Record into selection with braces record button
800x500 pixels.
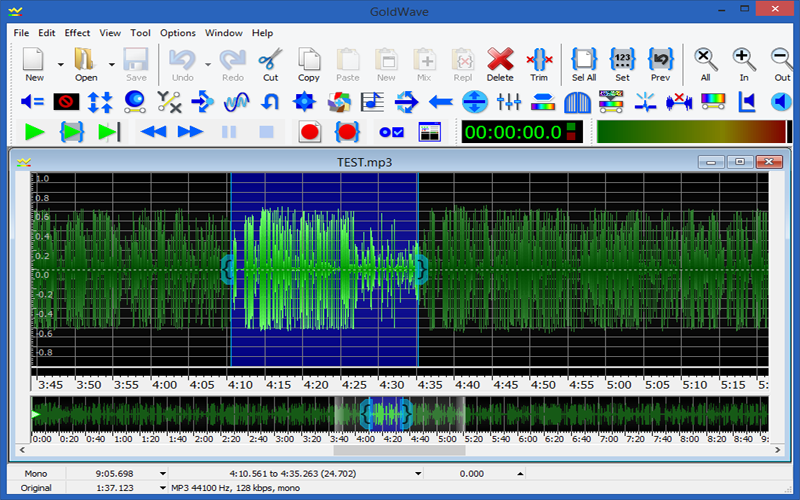click(x=347, y=133)
